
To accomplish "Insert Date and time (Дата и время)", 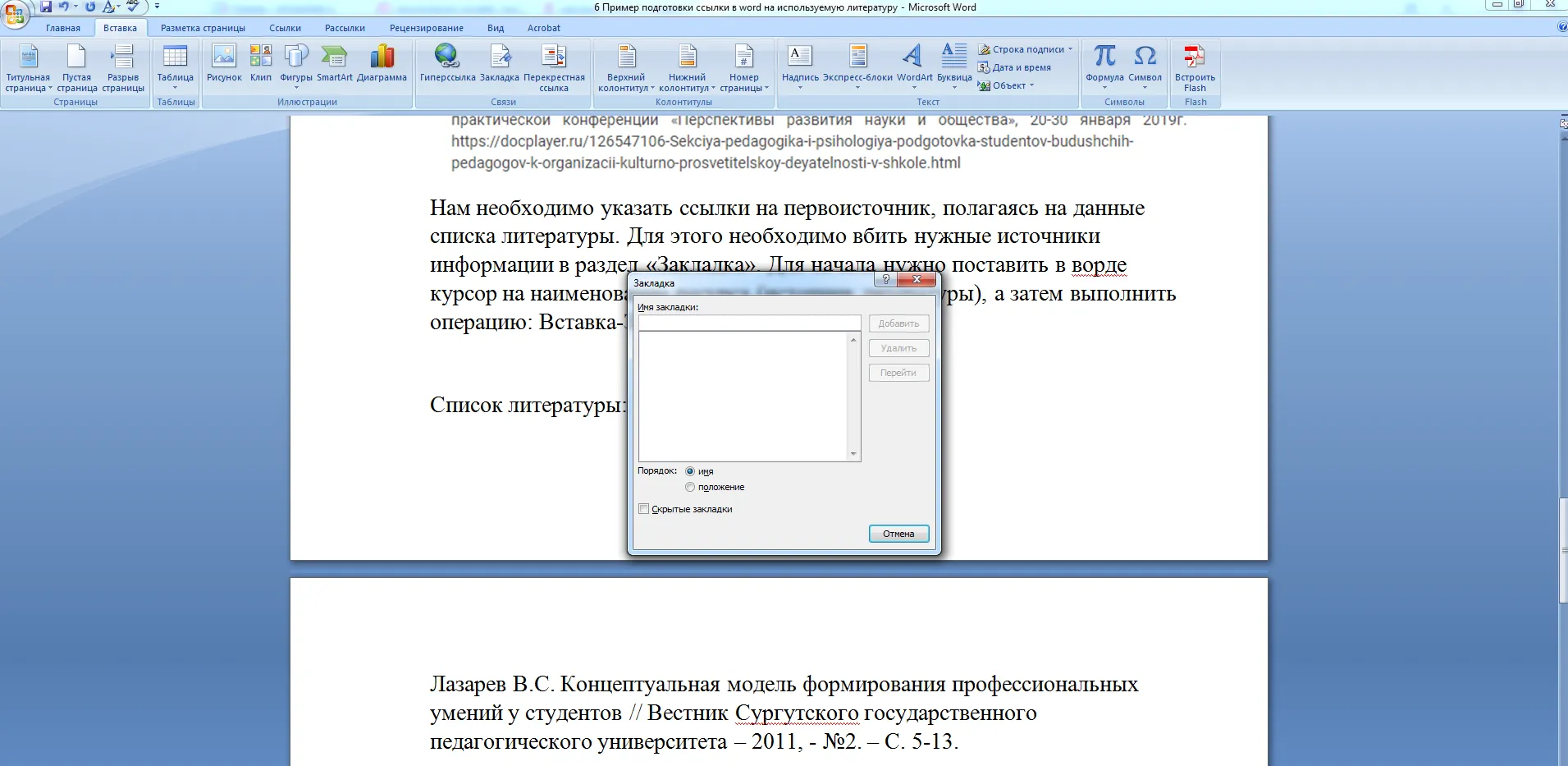I will pos(1014,67).
